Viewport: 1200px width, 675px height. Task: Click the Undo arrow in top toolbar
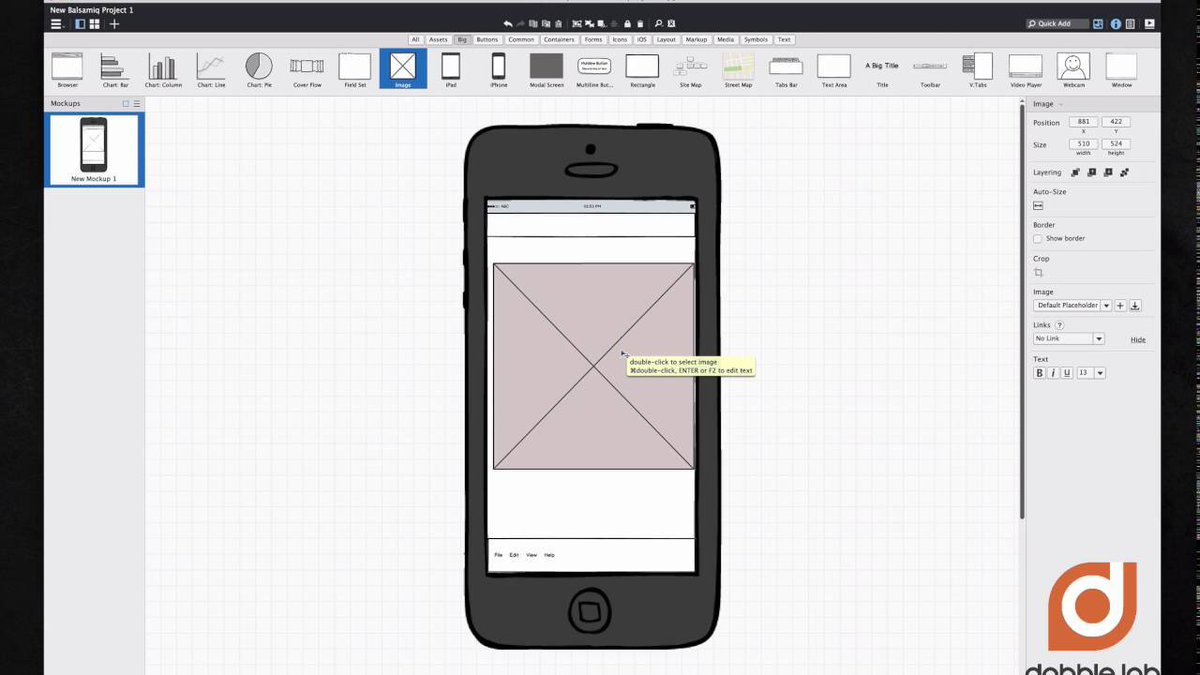(x=507, y=23)
